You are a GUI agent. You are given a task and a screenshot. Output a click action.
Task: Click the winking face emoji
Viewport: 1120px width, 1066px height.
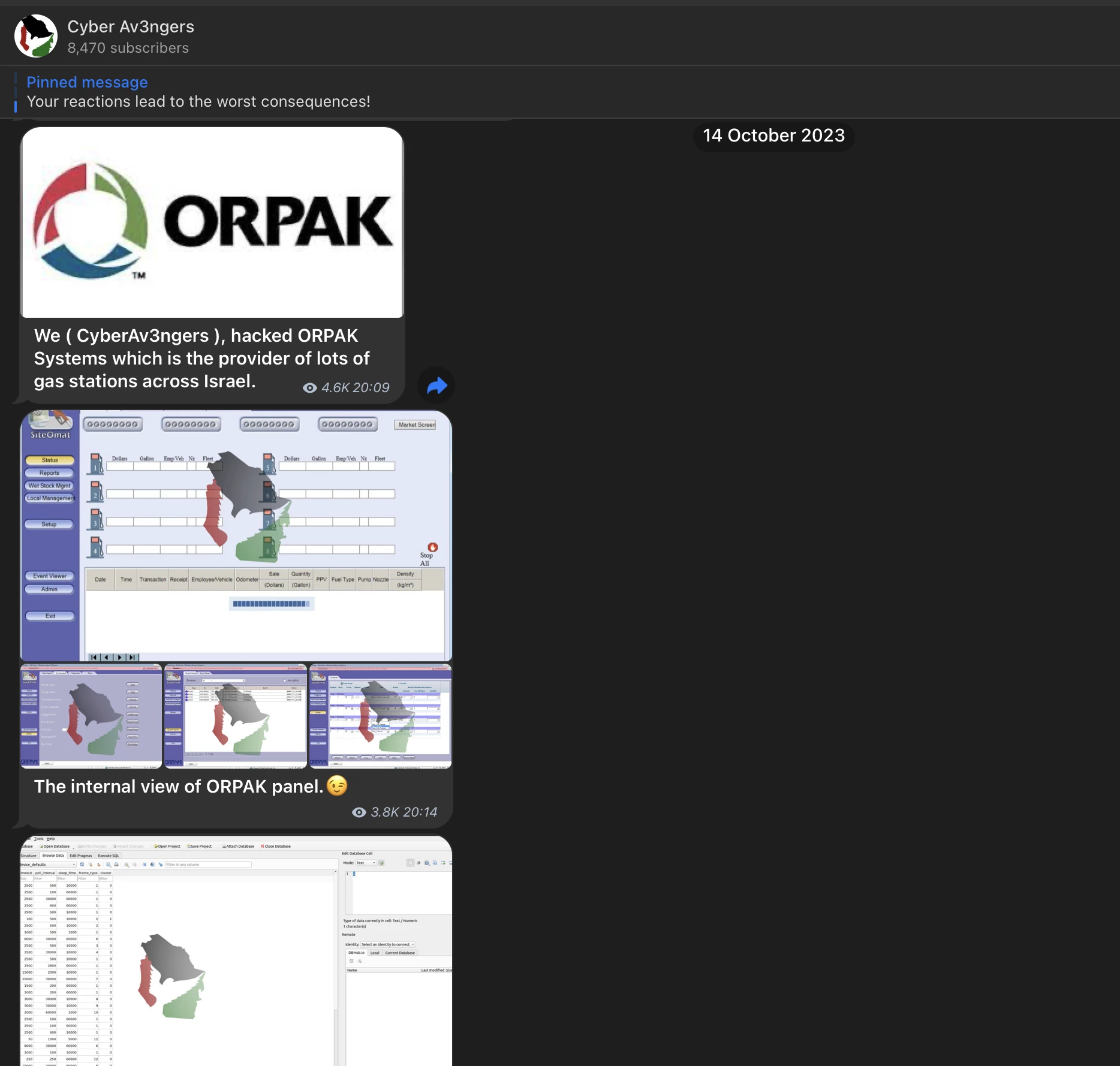337,785
